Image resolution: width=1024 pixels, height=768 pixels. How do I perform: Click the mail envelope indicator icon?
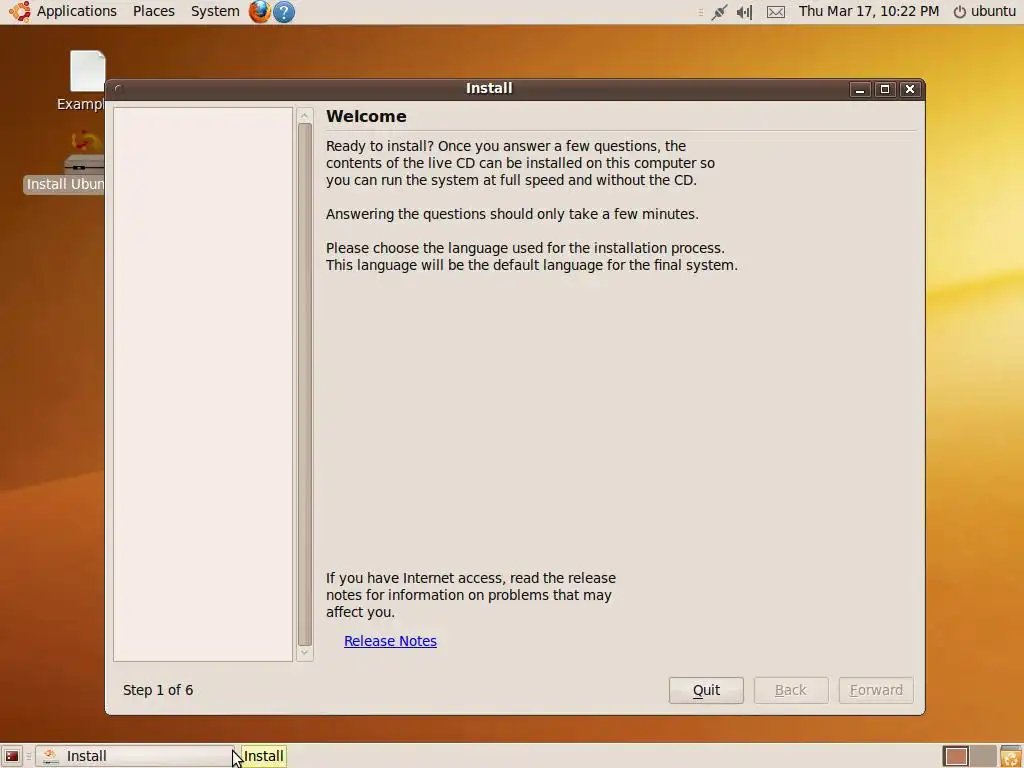click(x=775, y=12)
